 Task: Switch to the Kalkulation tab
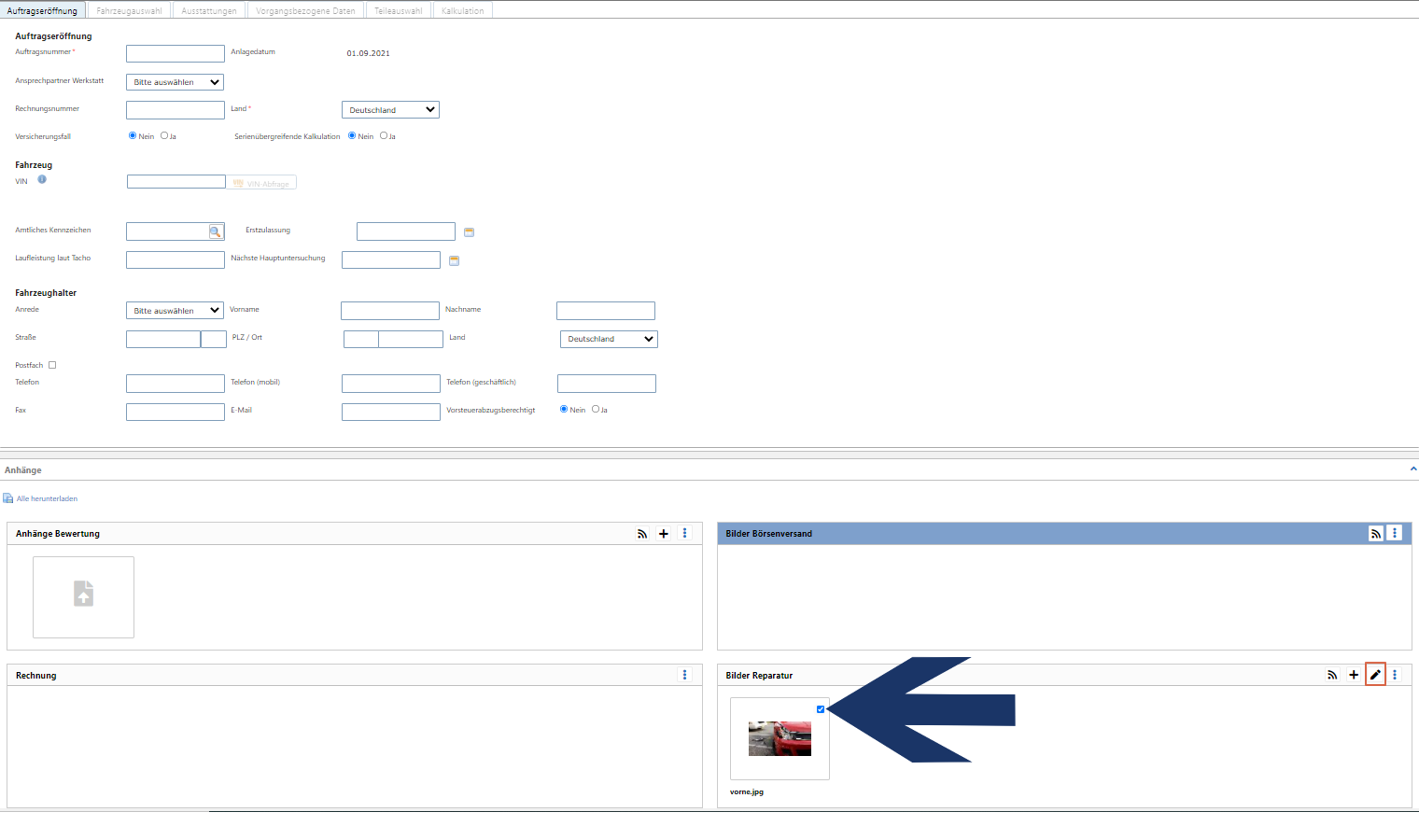[462, 10]
